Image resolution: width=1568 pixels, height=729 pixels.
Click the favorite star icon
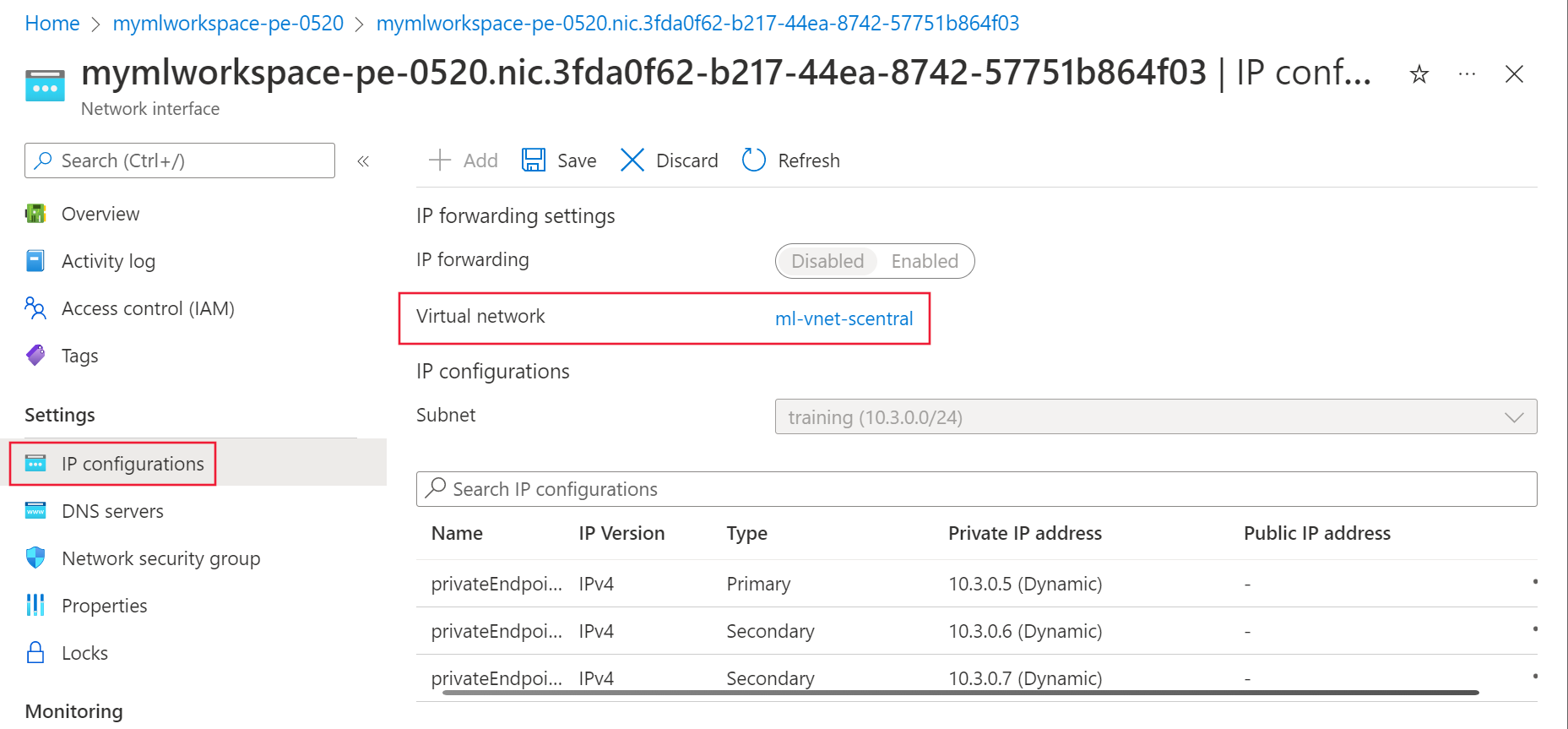1419,74
